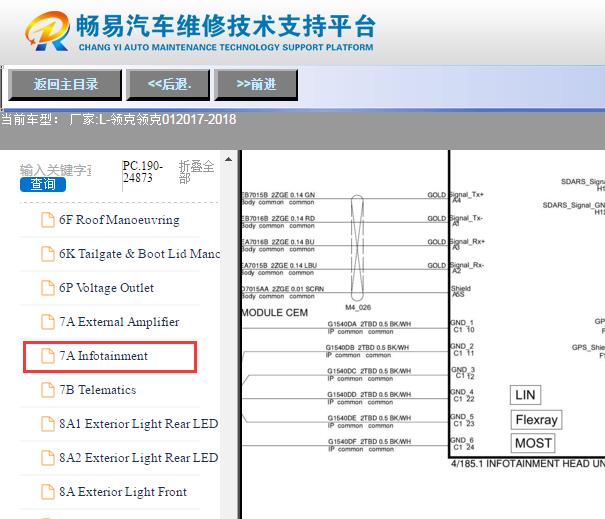The image size is (605, 519).
Task: Click the Signal_Rx- pin label
Action: coord(467,267)
